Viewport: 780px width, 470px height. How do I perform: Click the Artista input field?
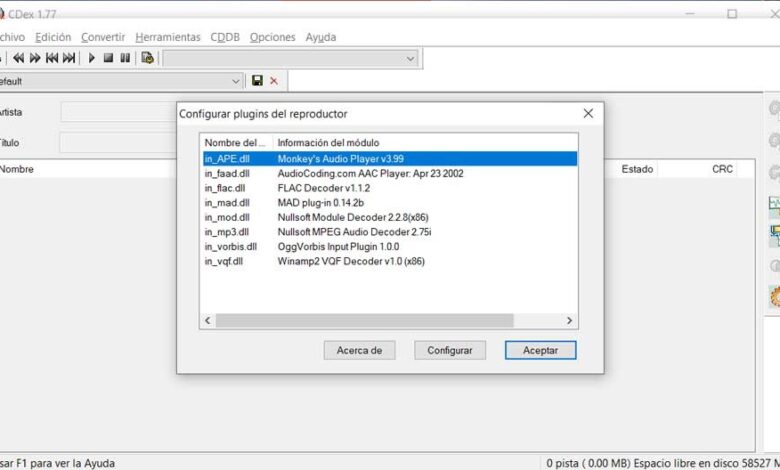(x=118, y=112)
